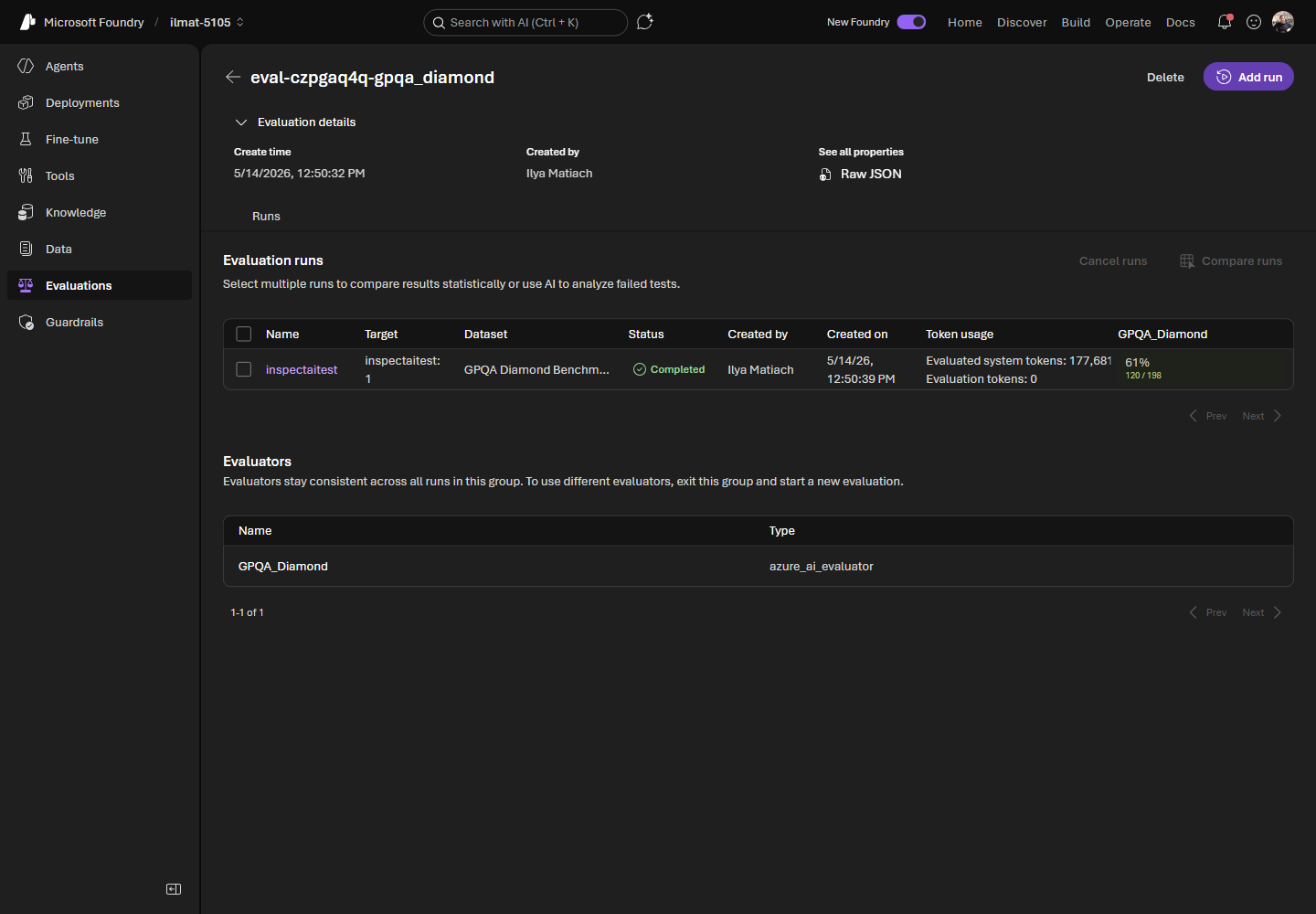Click Evaluated system tokens: 177,681 text
1316x914 pixels.
pyautogui.click(x=1019, y=361)
